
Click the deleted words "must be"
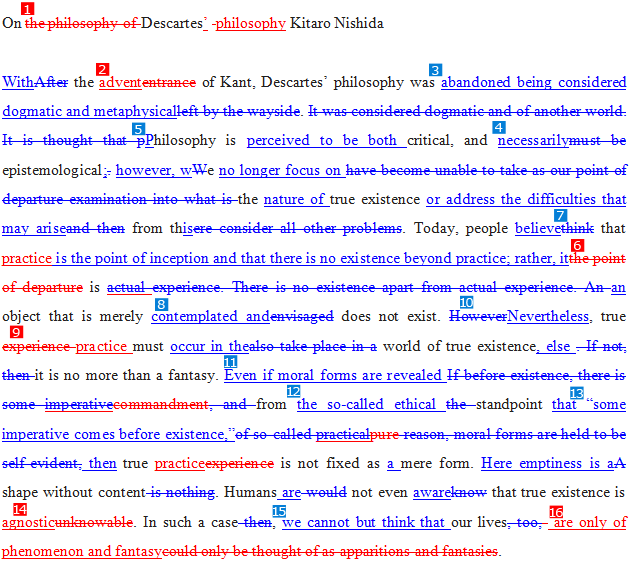coord(598,140)
